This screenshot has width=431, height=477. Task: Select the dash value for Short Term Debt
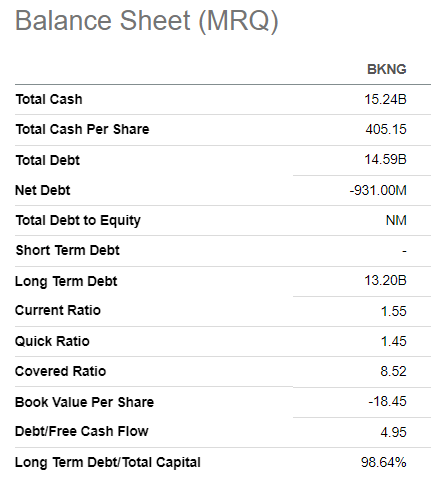click(404, 251)
